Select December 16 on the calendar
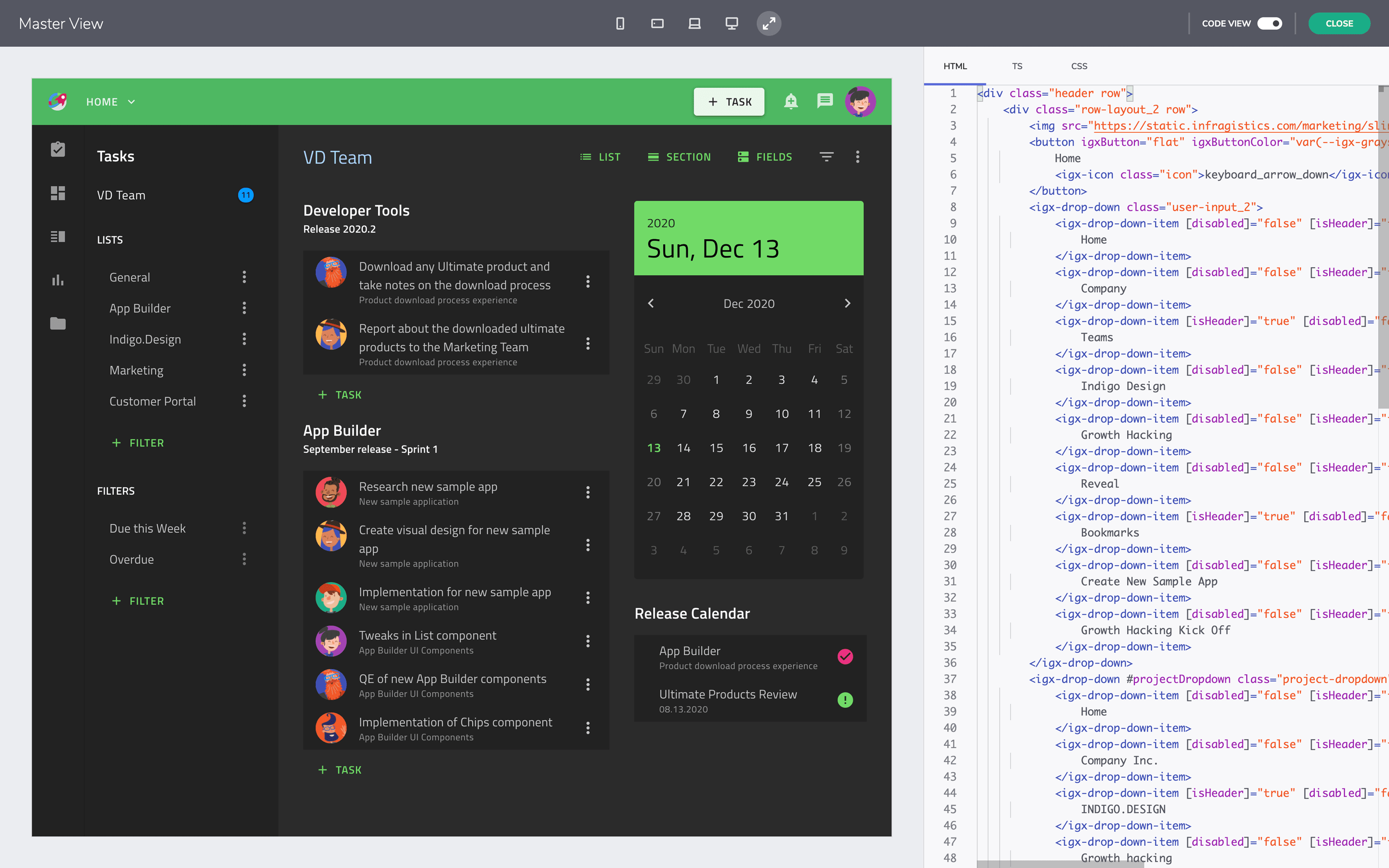 tap(749, 448)
